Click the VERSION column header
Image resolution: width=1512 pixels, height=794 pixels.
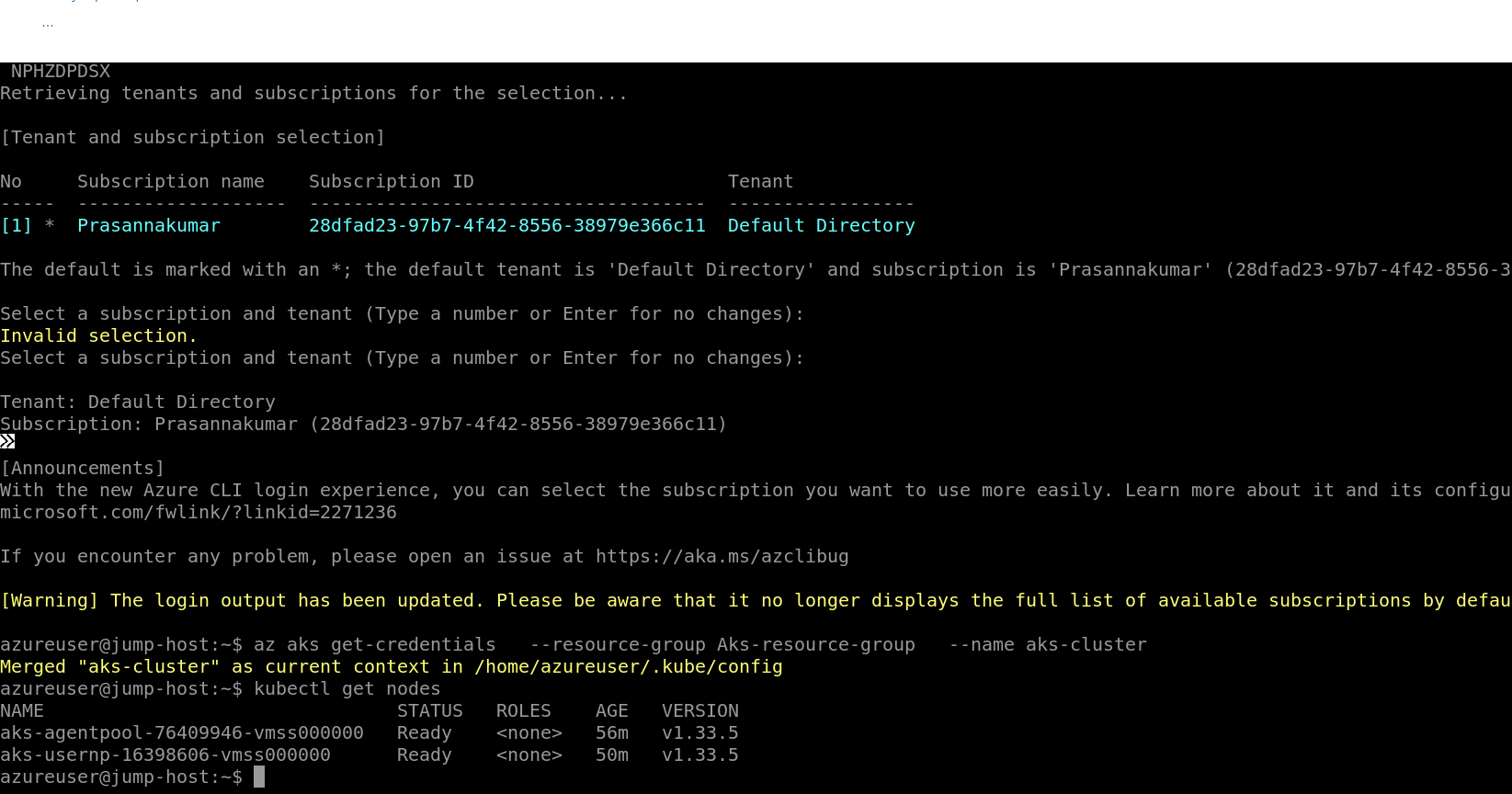click(699, 710)
